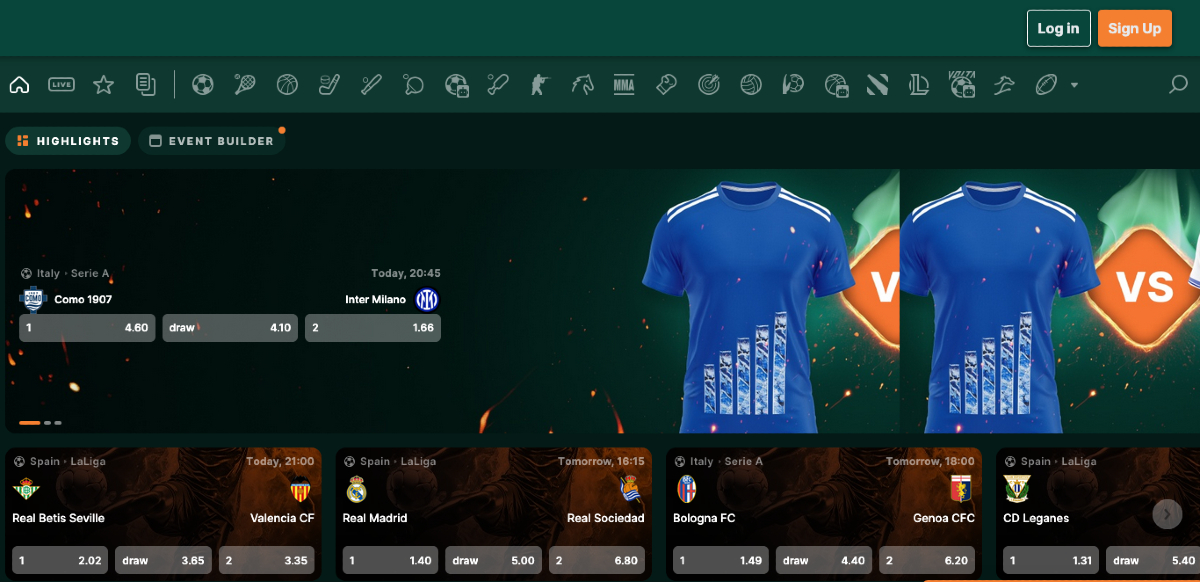Select the MMA icon
Viewport: 1200px width, 582px height.
click(x=624, y=85)
